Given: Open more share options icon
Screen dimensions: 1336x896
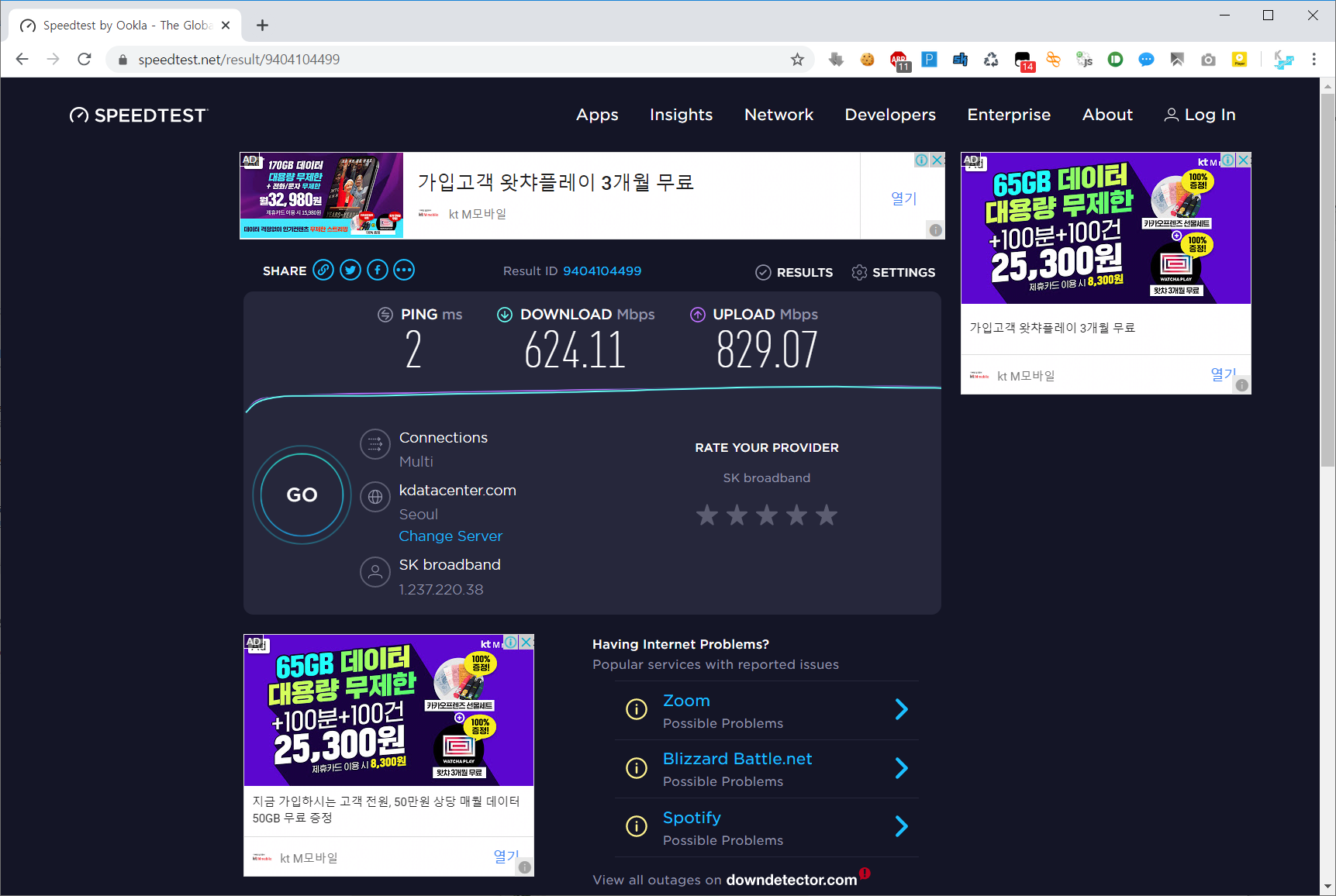Looking at the screenshot, I should (x=404, y=270).
